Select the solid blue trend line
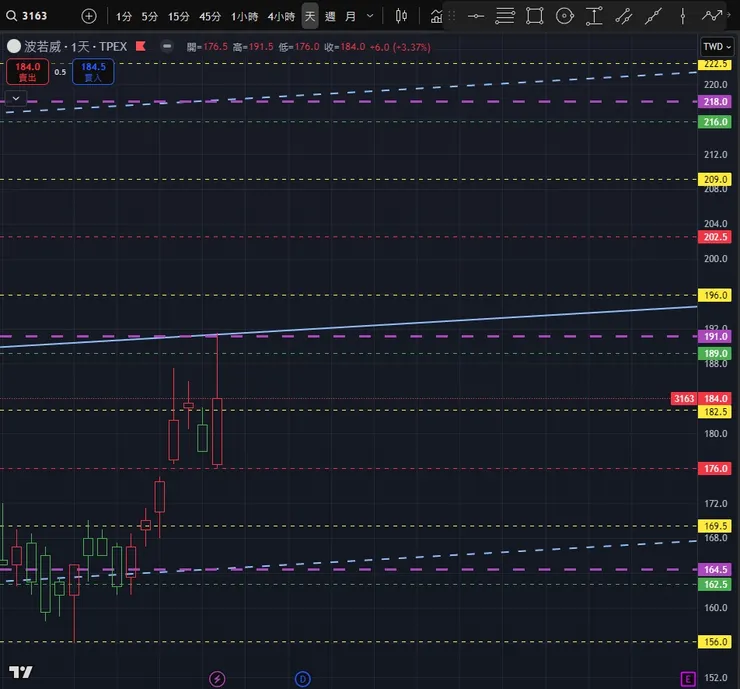The width and height of the screenshot is (740, 689). click(348, 327)
